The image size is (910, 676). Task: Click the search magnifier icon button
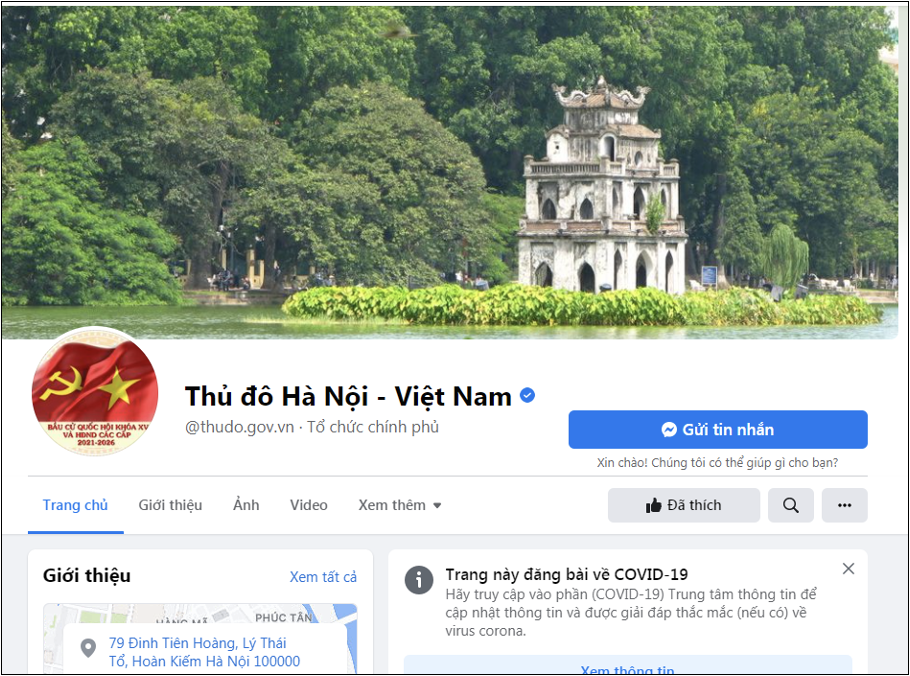point(790,505)
